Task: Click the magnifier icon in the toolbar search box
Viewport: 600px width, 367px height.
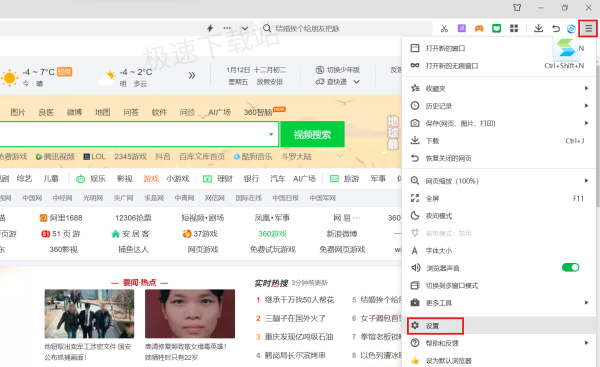Action: 267,28
